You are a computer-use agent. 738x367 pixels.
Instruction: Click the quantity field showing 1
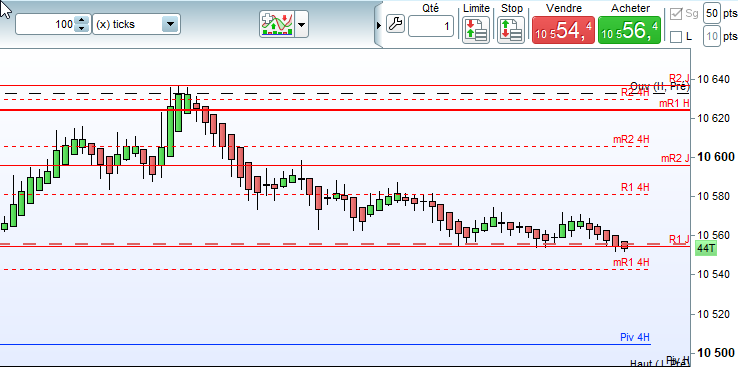(x=431, y=26)
